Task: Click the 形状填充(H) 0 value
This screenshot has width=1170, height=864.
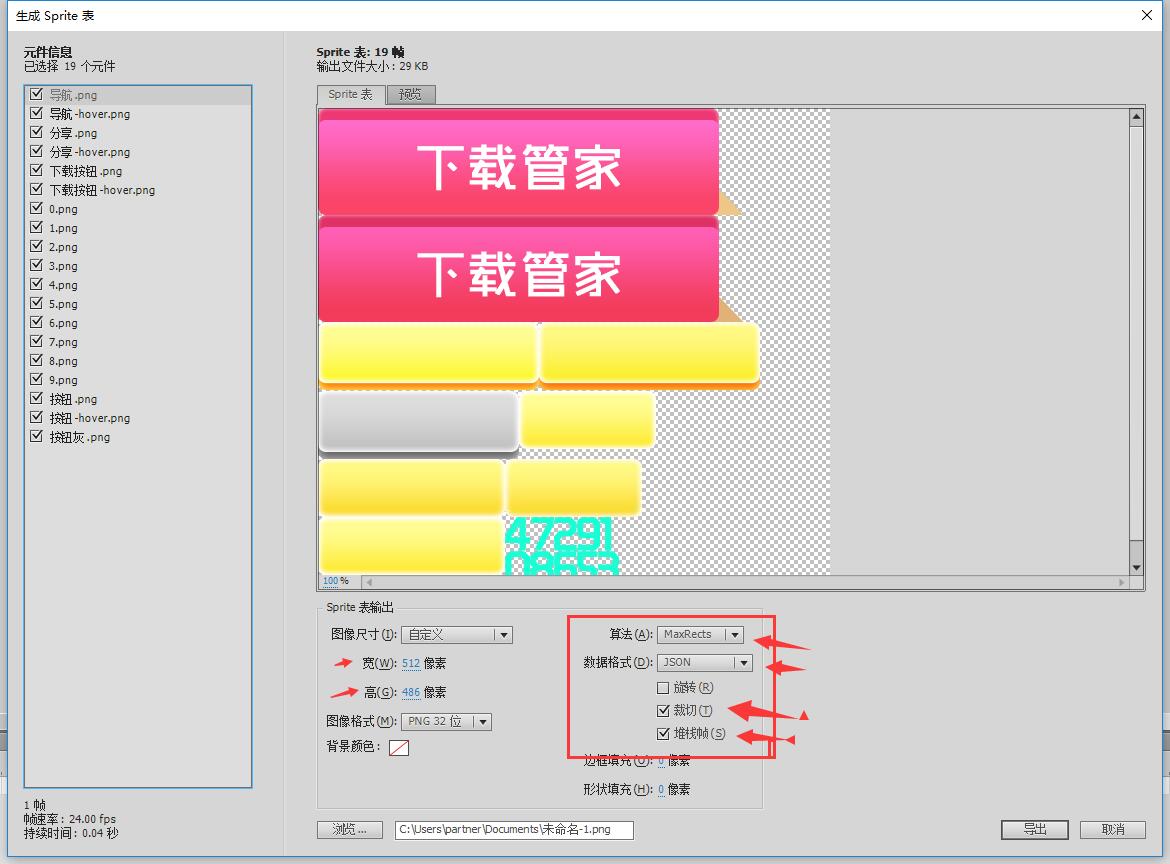Action: (661, 789)
